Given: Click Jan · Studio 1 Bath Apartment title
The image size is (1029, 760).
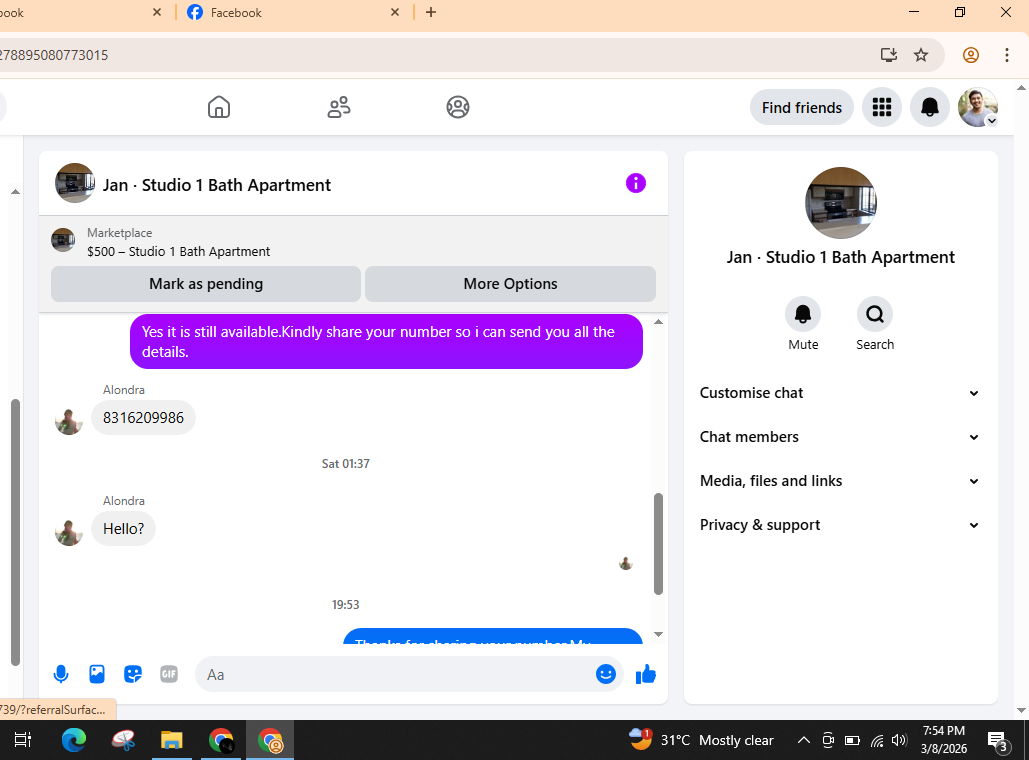Looking at the screenshot, I should tap(217, 185).
